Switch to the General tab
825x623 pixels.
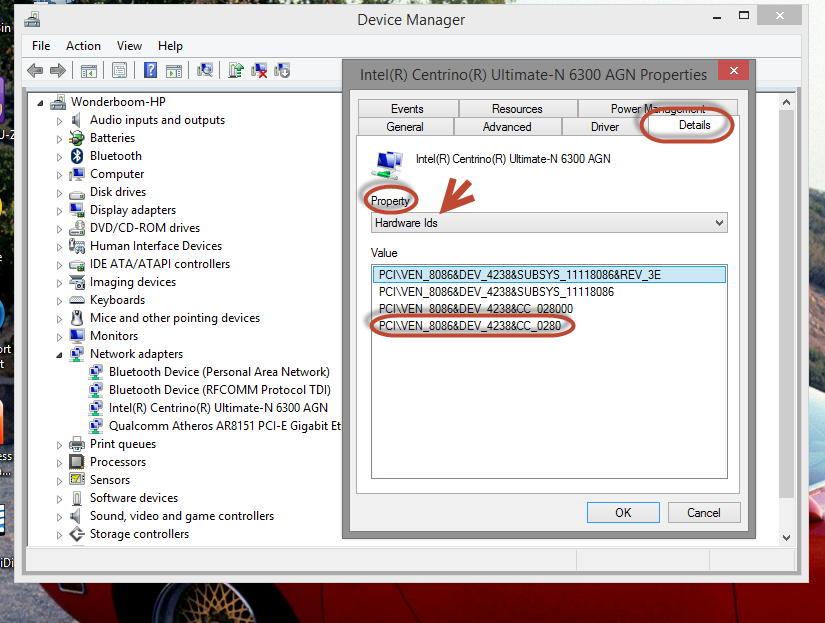click(x=405, y=127)
